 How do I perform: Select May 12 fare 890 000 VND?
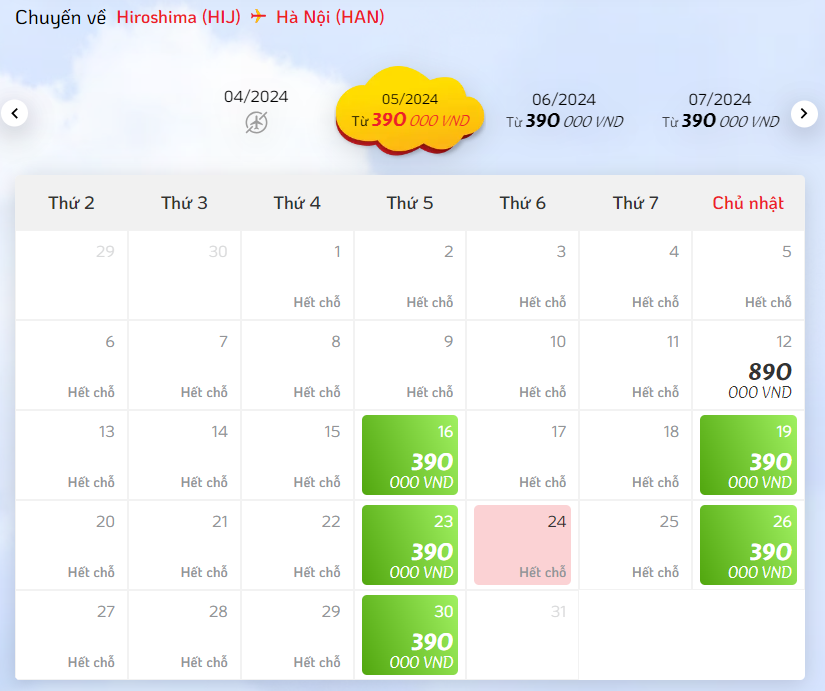[x=748, y=365]
